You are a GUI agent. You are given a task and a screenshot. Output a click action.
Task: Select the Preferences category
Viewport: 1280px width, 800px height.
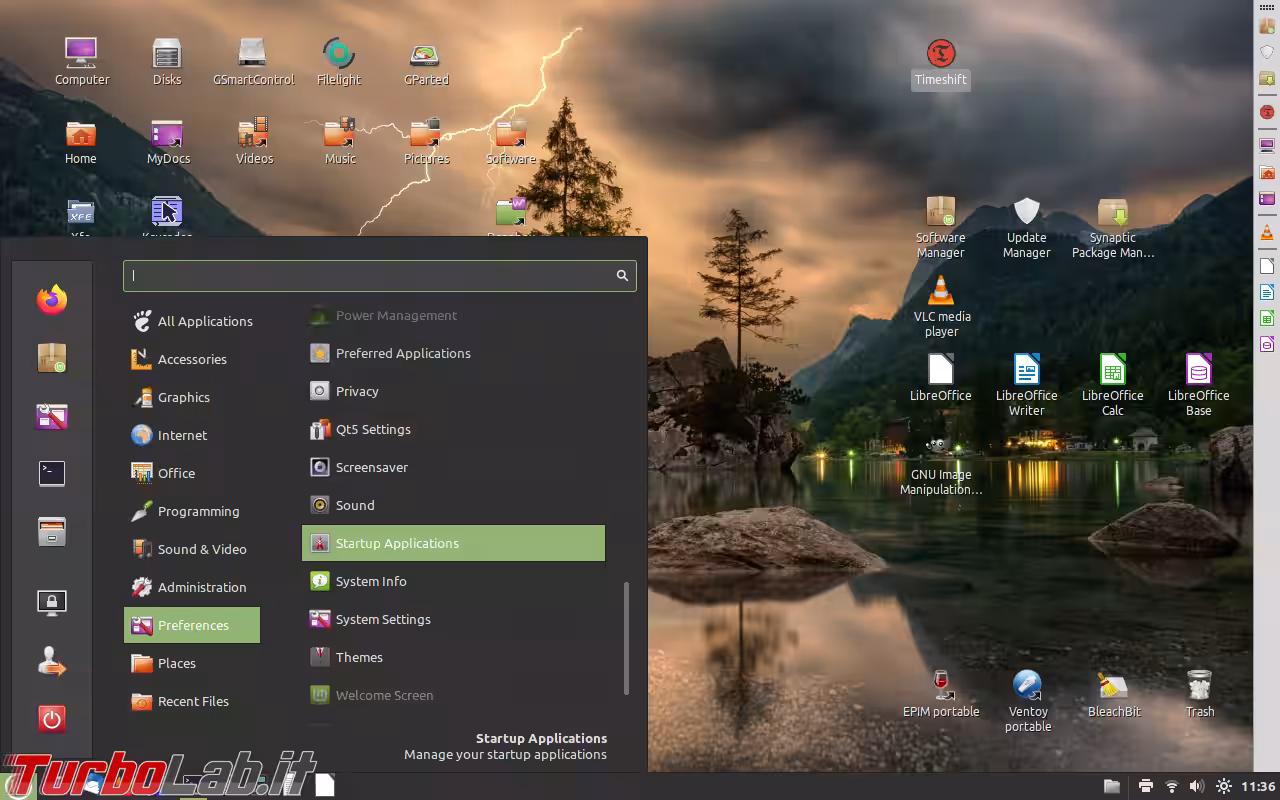pyautogui.click(x=191, y=625)
